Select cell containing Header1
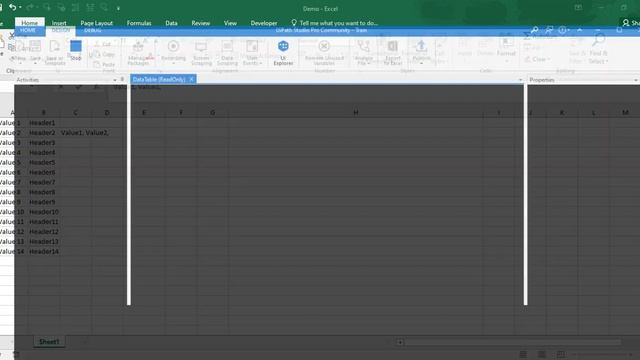Screen dimensions: 640x360 [x=44, y=122]
